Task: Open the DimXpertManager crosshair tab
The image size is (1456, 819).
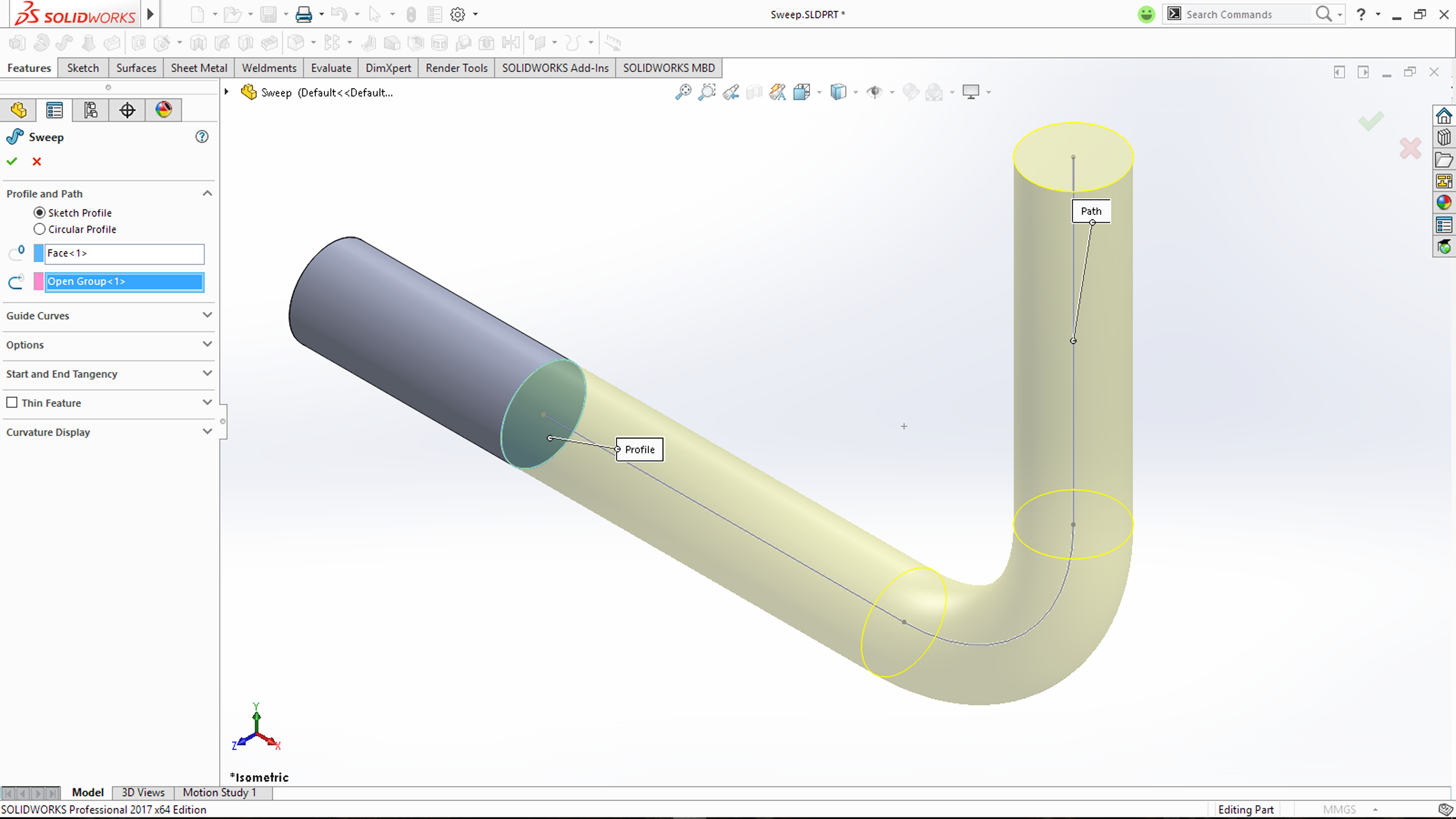Action: pyautogui.click(x=127, y=110)
